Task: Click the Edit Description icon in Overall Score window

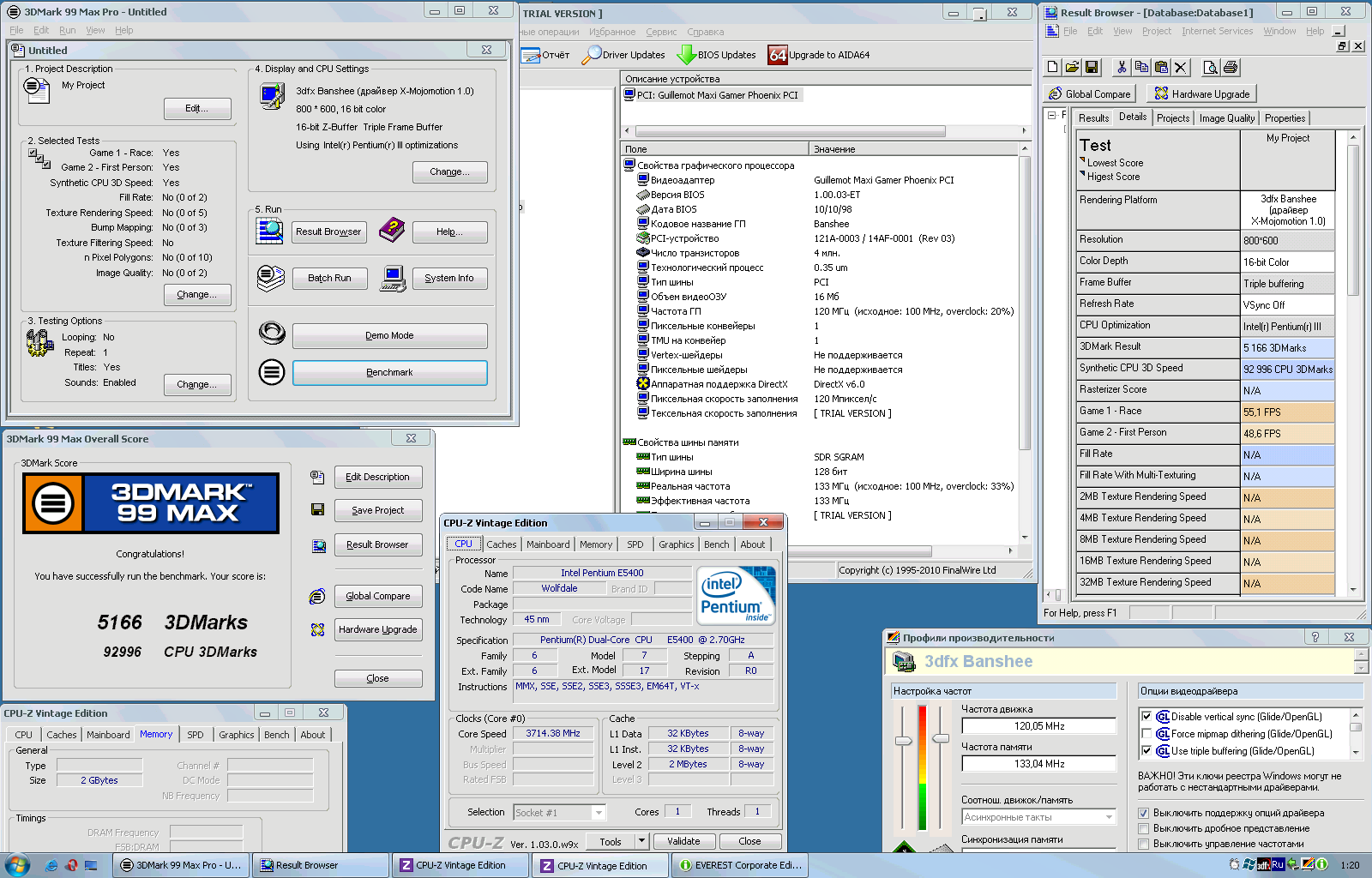Action: [317, 477]
